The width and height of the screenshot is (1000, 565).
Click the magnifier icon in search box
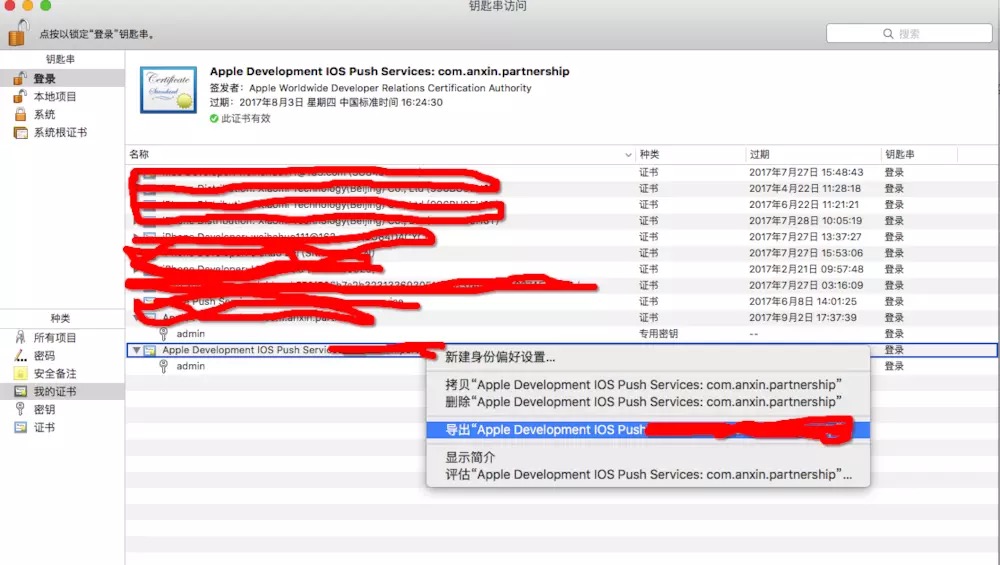coord(888,34)
